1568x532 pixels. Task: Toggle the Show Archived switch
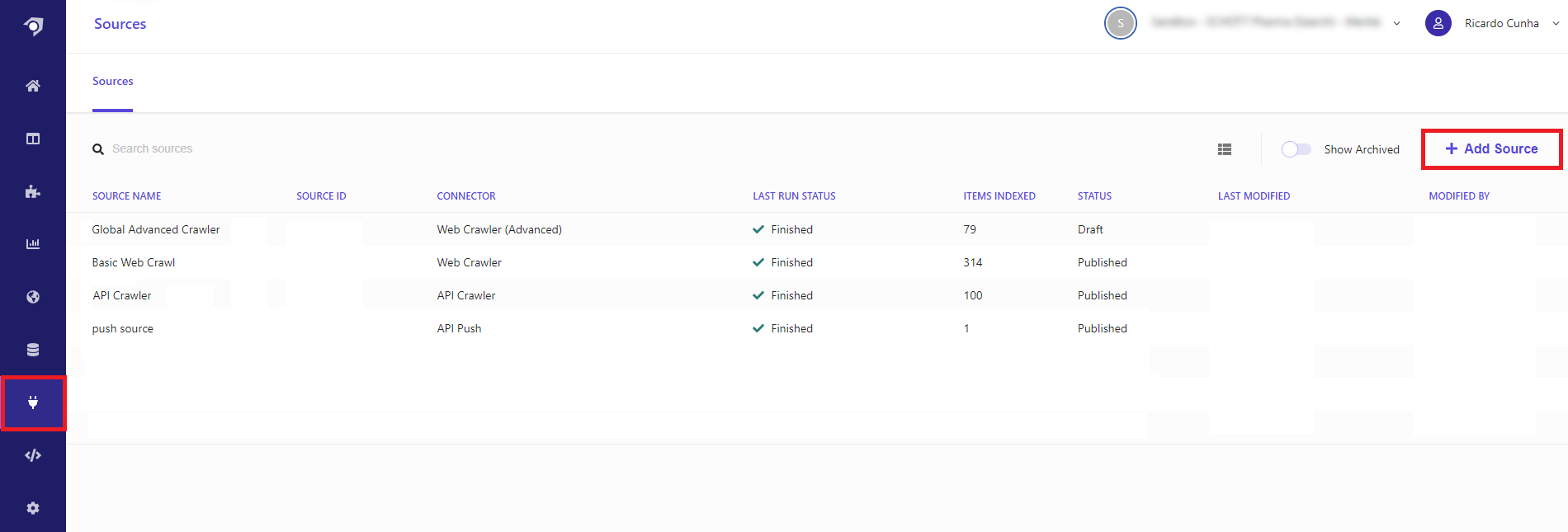click(1296, 149)
